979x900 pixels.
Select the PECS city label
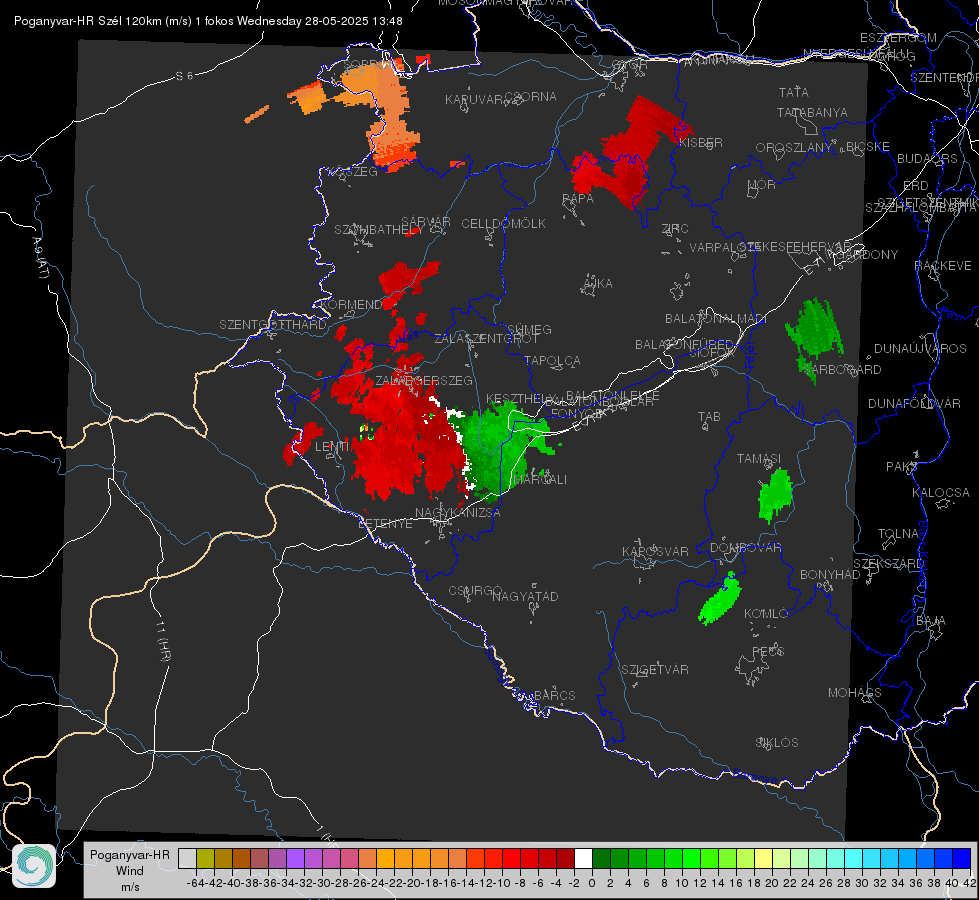click(767, 651)
